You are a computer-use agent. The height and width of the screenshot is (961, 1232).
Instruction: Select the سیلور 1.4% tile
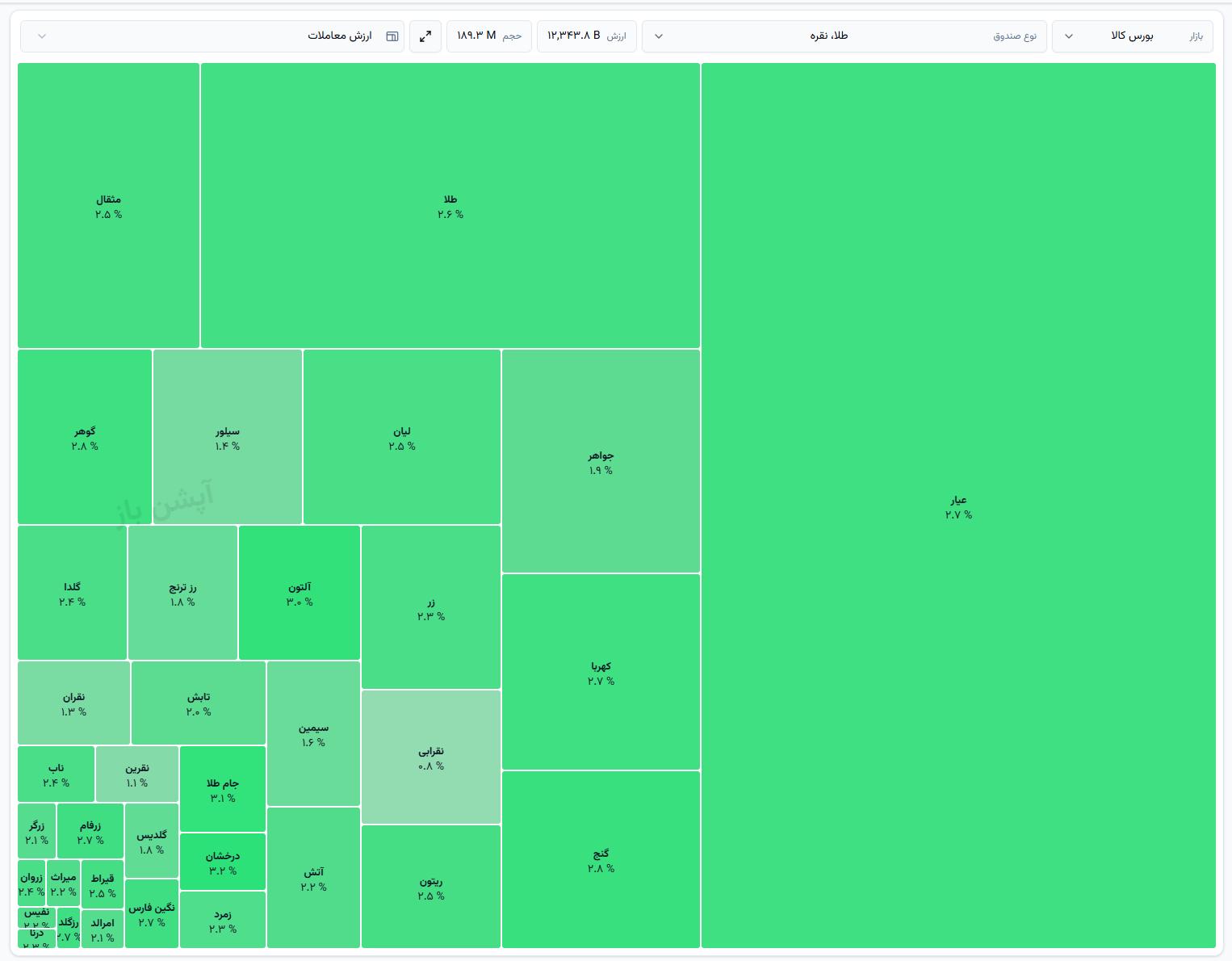pyautogui.click(x=228, y=437)
